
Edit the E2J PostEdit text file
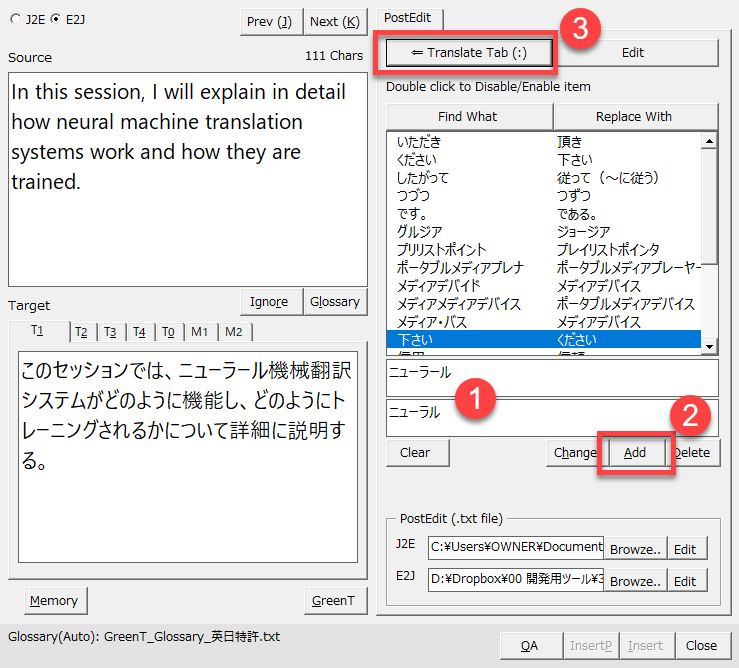(x=684, y=581)
